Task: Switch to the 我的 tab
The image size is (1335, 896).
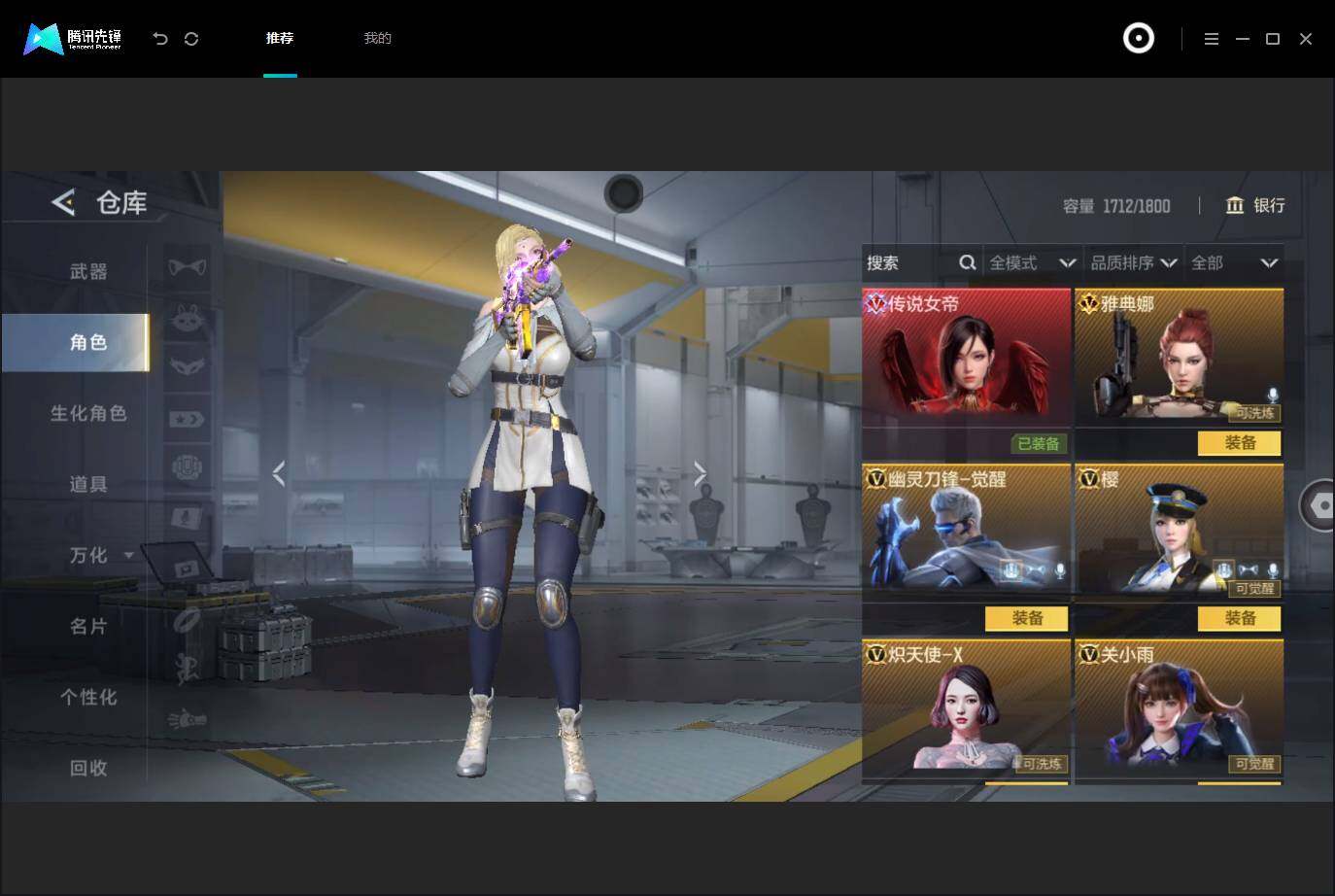Action: 377,38
